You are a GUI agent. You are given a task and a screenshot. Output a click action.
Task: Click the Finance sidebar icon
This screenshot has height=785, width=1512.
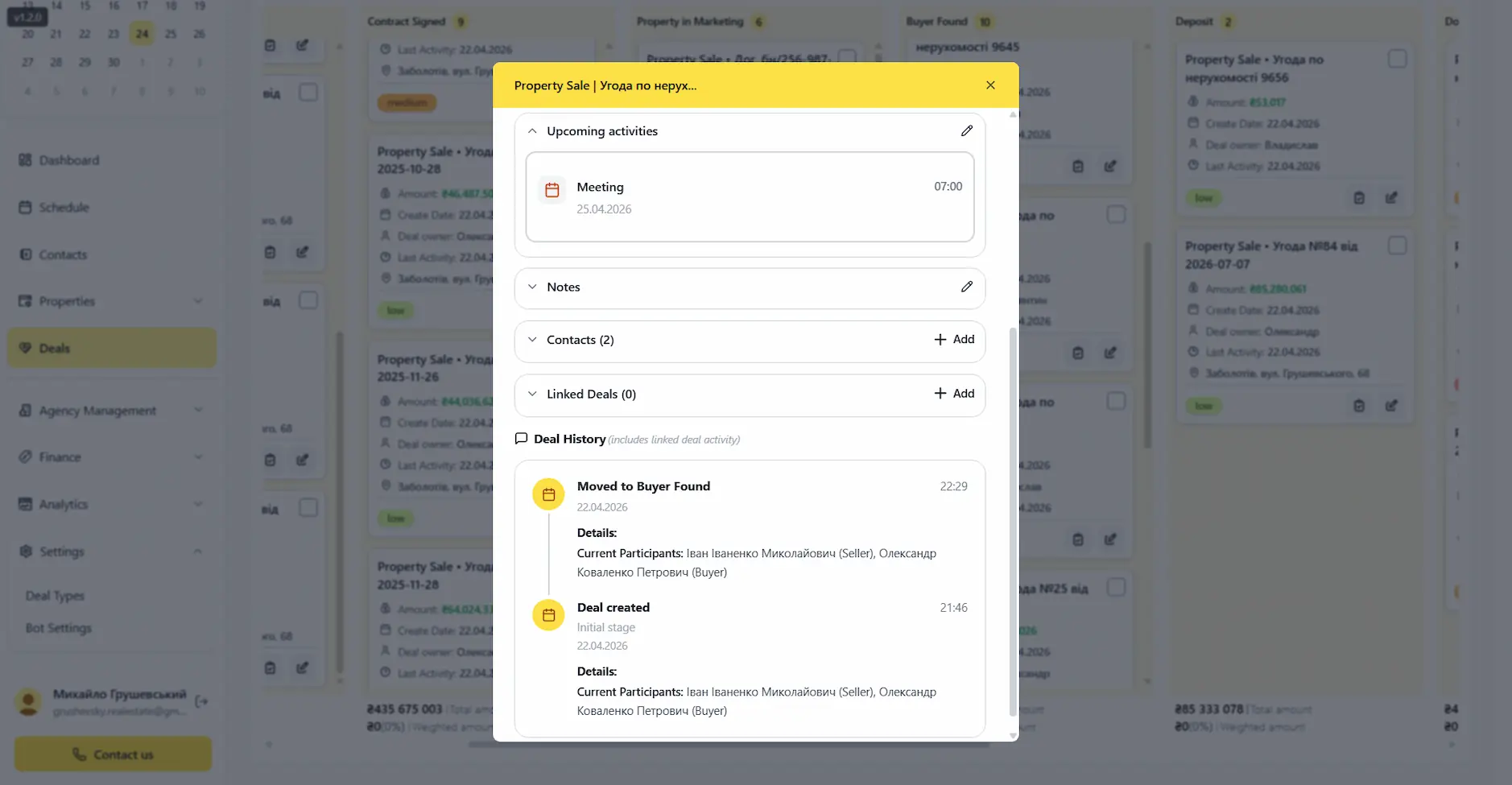[x=25, y=457]
